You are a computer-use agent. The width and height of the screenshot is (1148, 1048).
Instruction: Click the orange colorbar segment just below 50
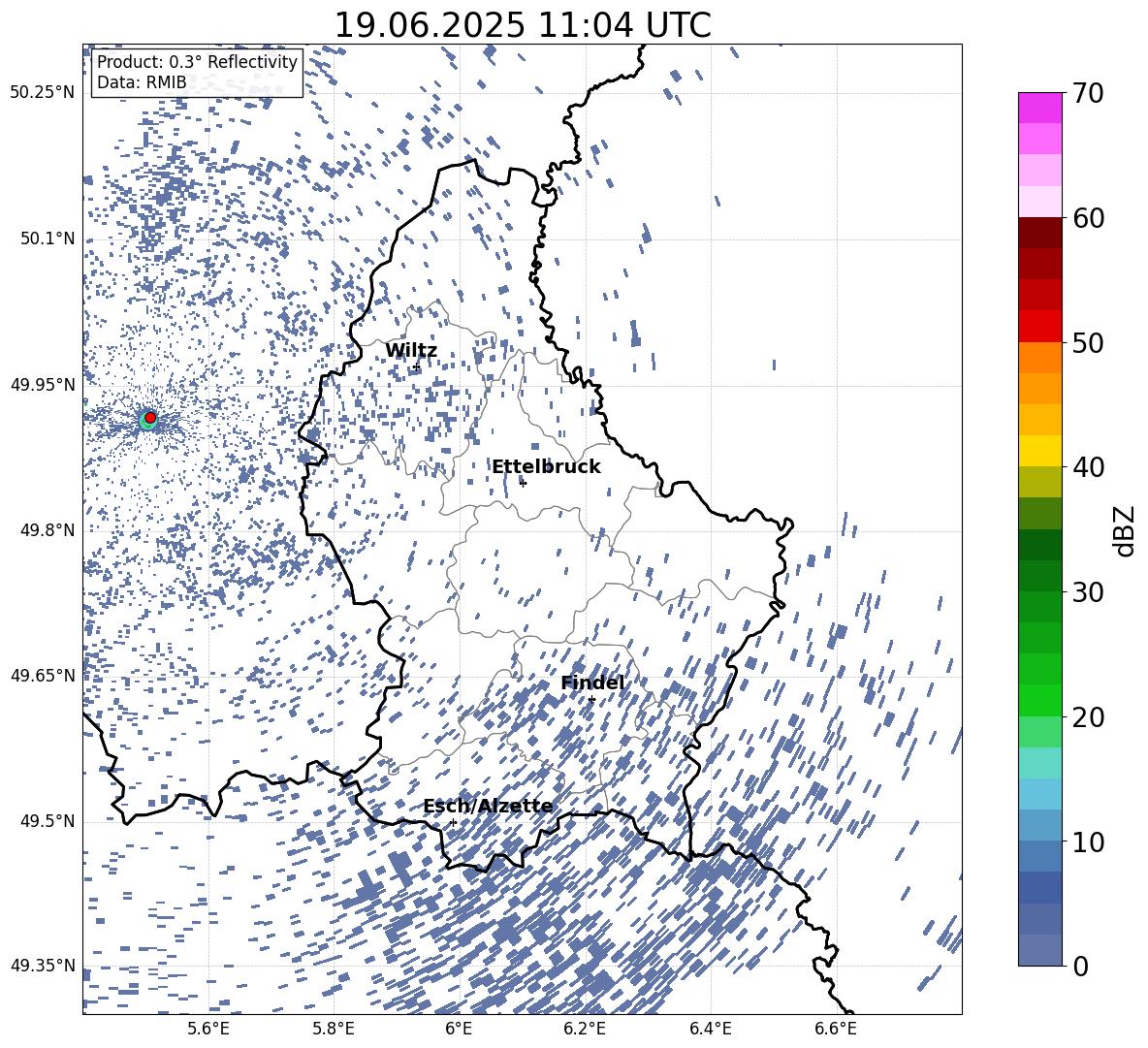(1039, 358)
